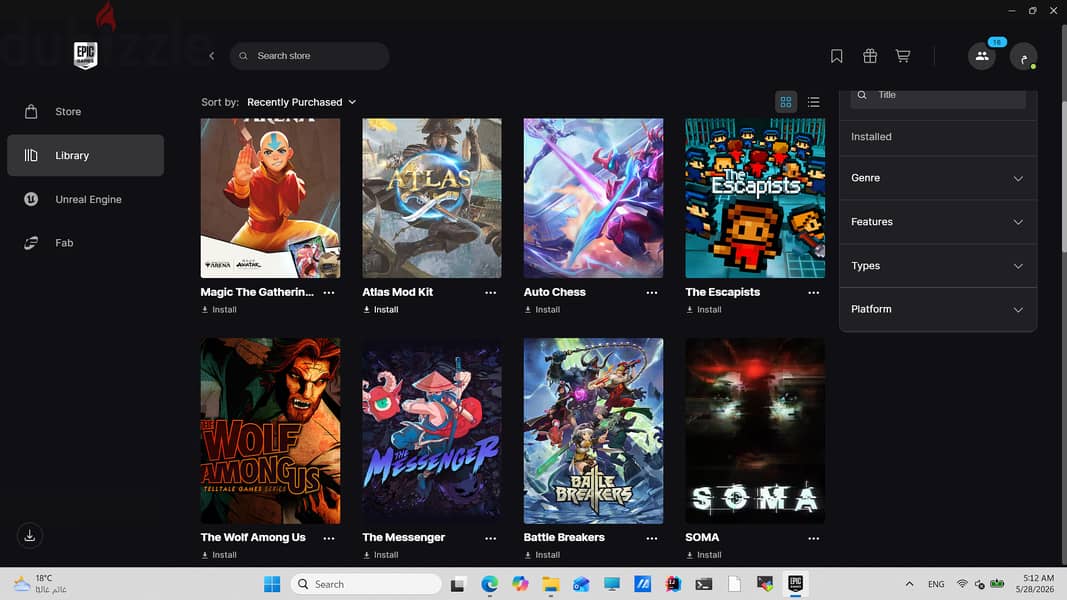Open the SOMA cover art
The width and height of the screenshot is (1067, 600).
pos(755,431)
